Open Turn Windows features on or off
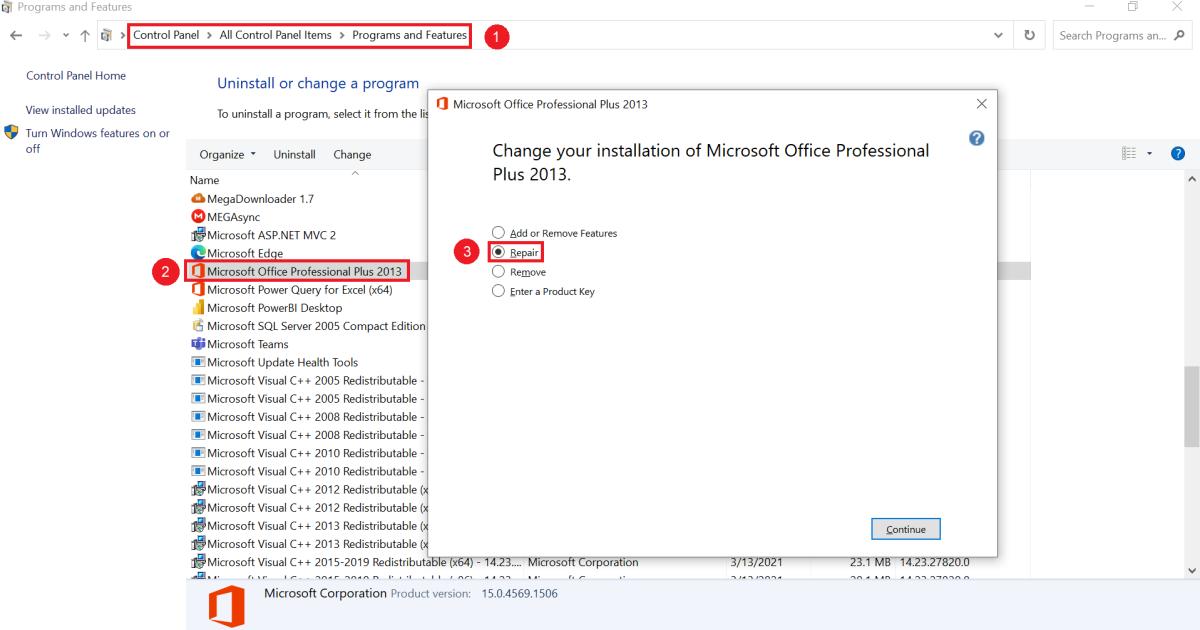 (x=98, y=141)
